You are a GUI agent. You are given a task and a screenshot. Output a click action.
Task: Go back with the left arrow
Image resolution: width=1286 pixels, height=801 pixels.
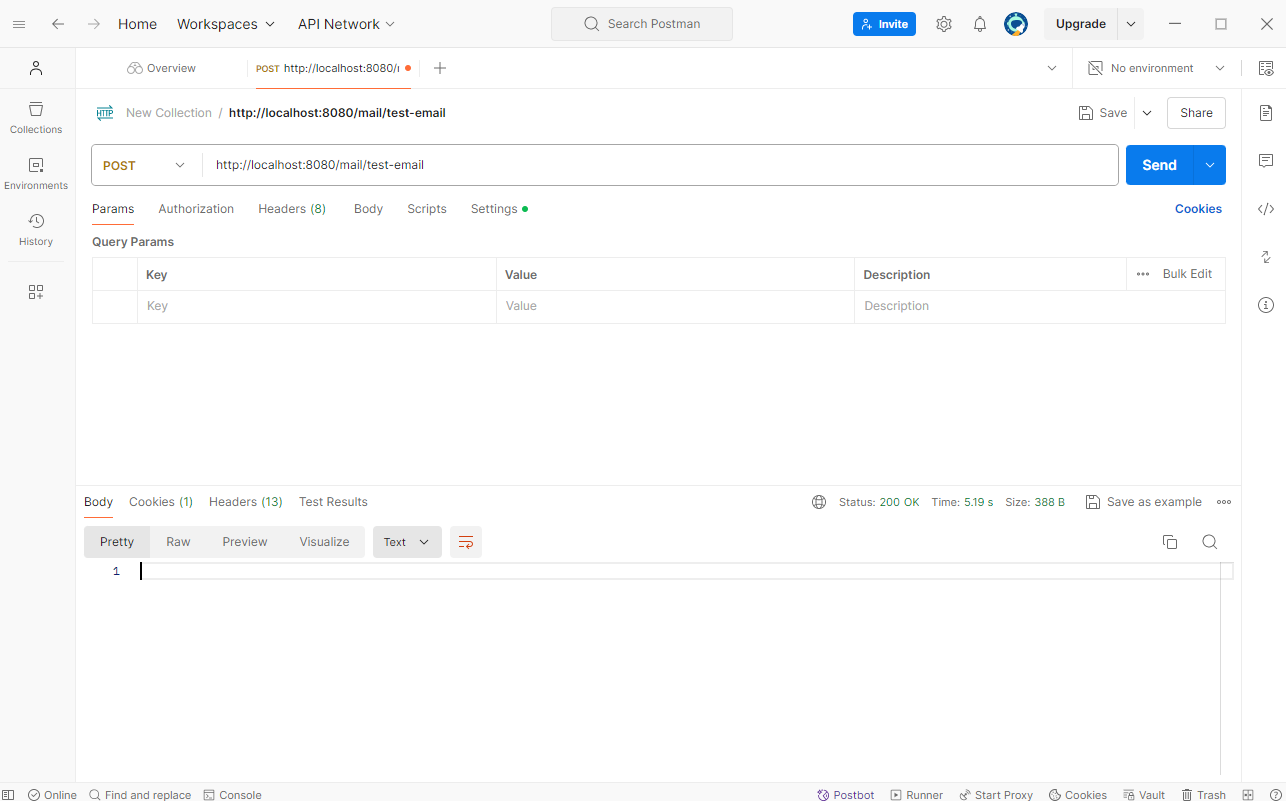click(58, 24)
